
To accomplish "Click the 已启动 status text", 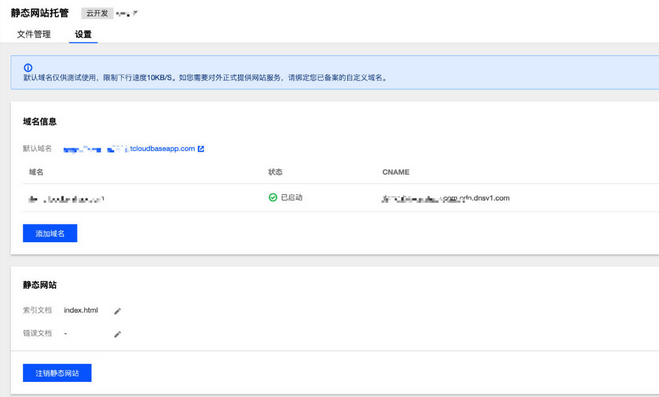I will (292, 197).
